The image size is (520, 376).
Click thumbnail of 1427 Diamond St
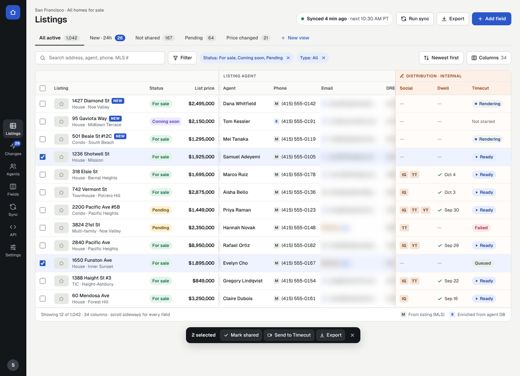[61, 104]
